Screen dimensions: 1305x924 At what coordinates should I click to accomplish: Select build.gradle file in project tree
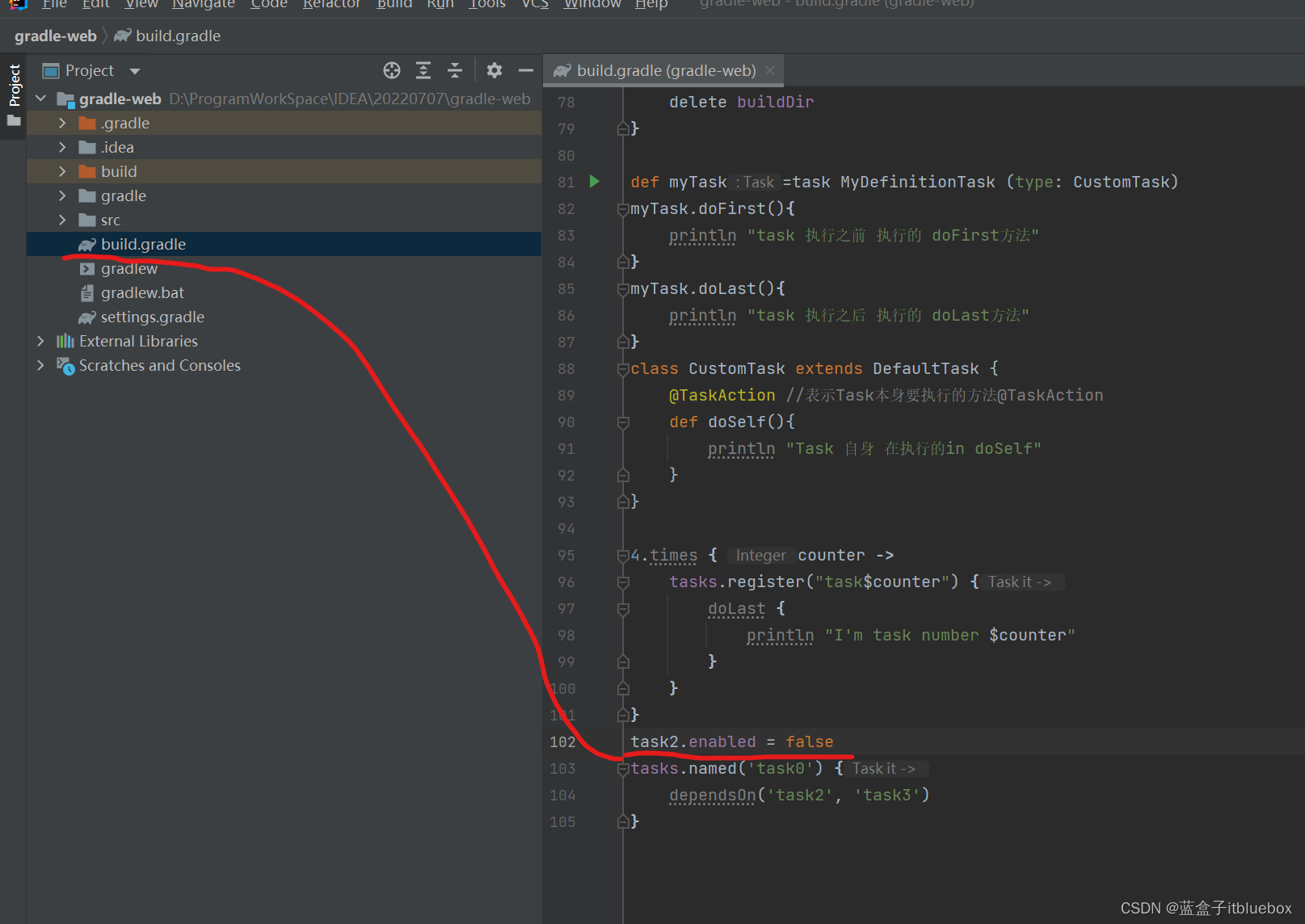tap(284, 244)
